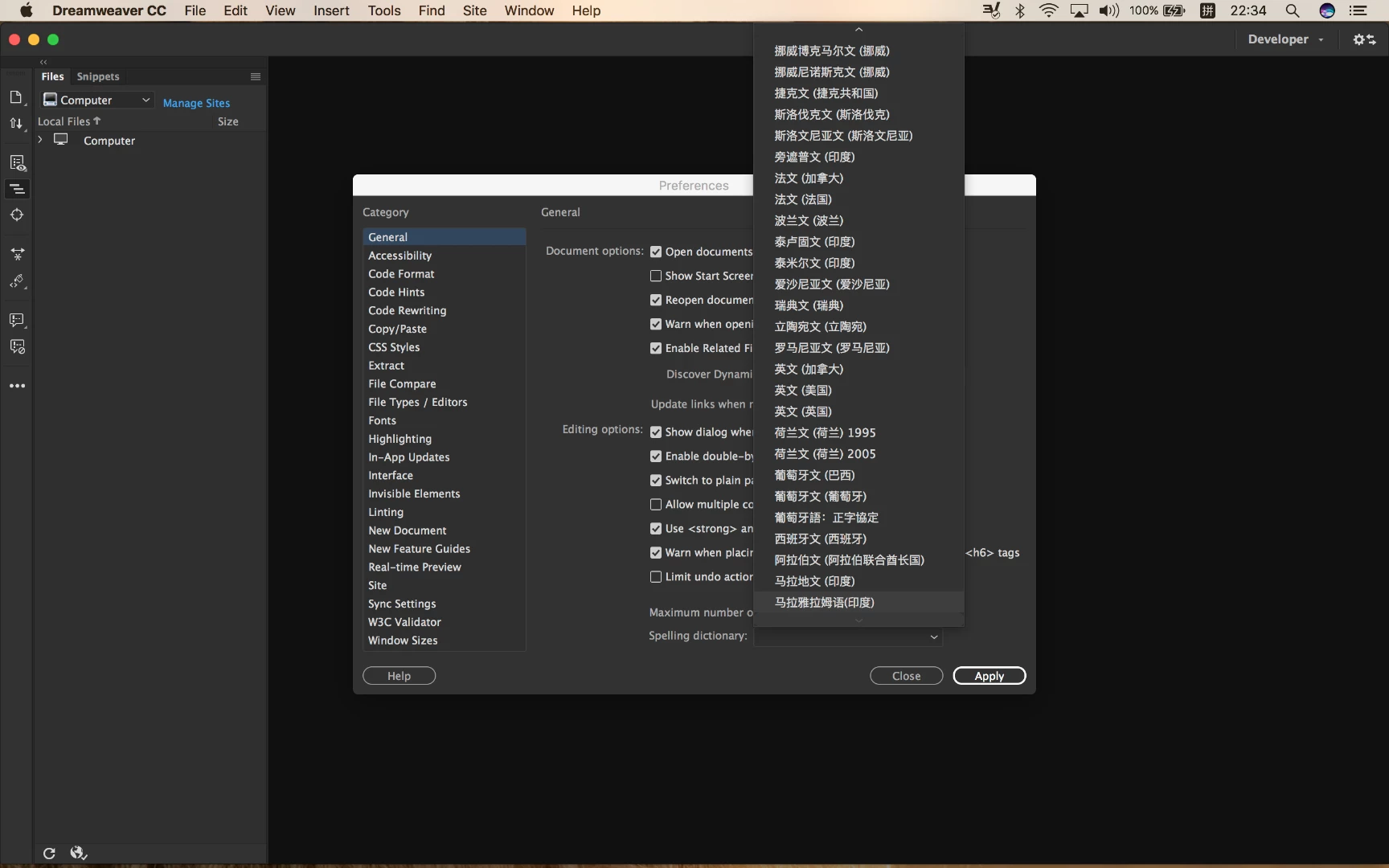The height and width of the screenshot is (868, 1389).
Task: Click the Size column header
Action: [x=228, y=121]
